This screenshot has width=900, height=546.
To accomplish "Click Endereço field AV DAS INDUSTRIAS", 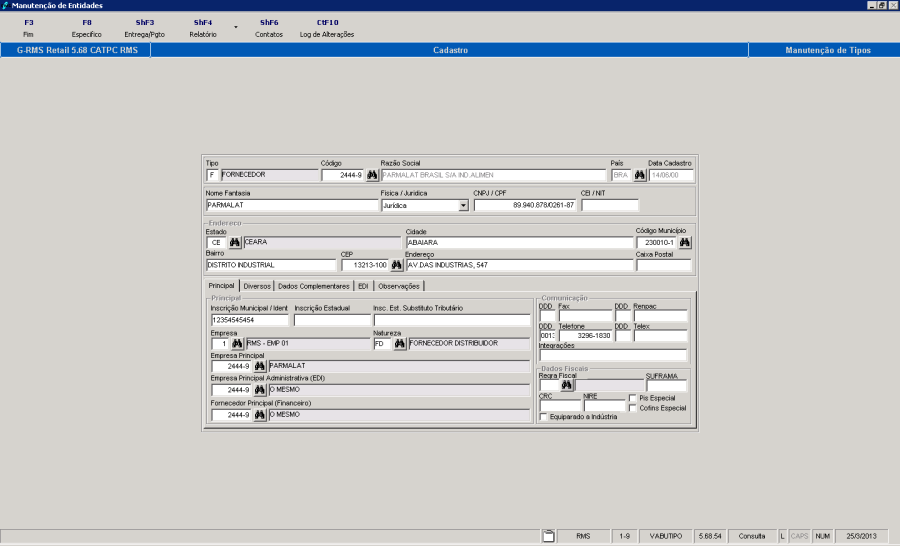I will point(519,265).
